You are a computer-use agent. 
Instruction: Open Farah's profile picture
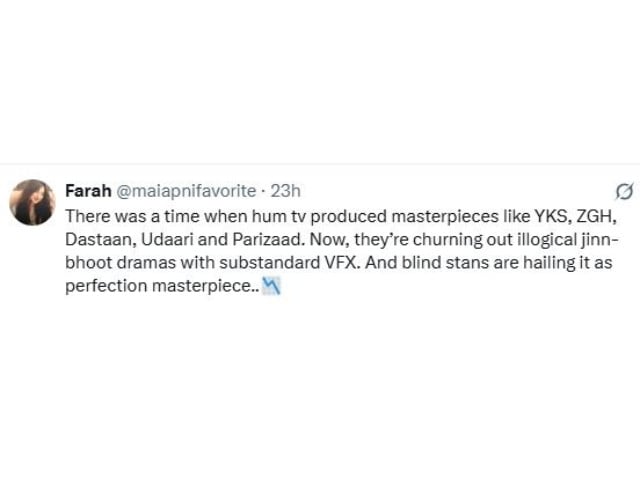coord(32,202)
